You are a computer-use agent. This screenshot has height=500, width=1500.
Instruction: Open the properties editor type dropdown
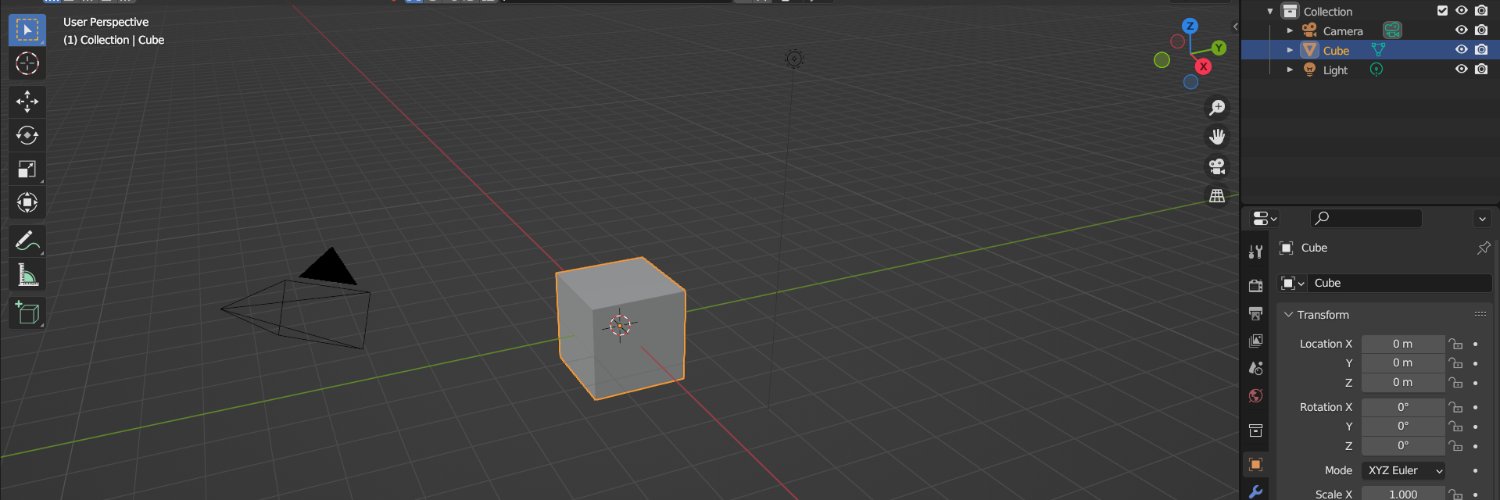(x=1266, y=218)
